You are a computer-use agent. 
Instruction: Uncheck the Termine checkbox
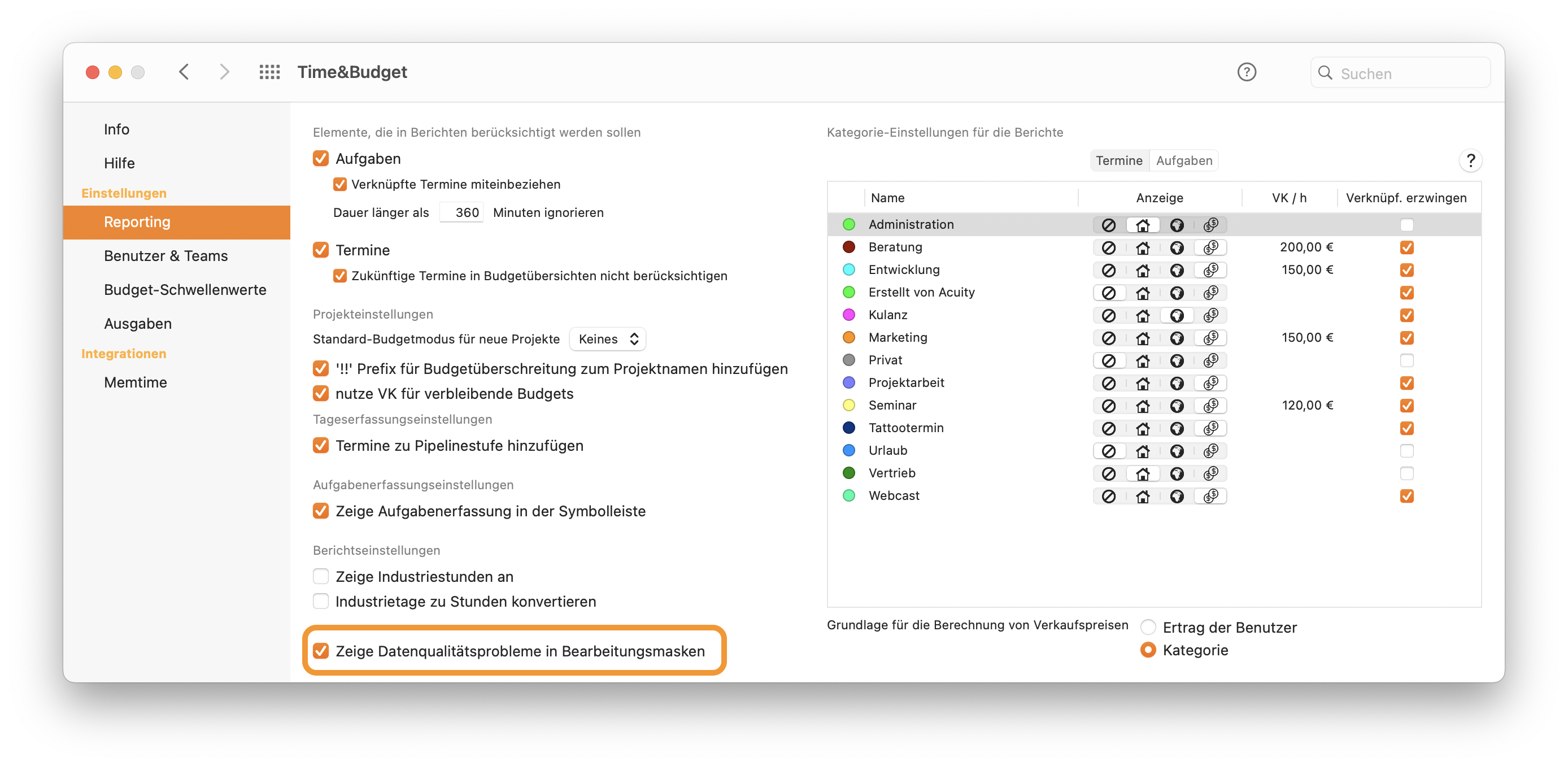321,250
